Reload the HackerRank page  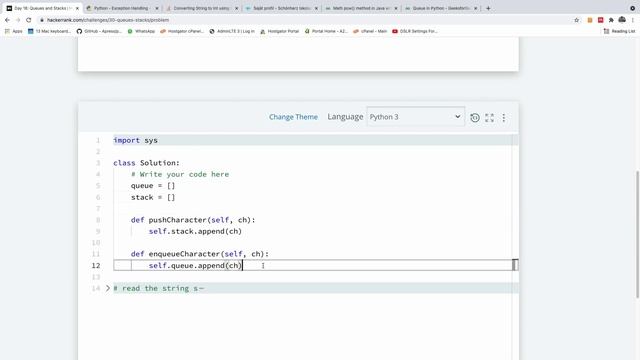(x=29, y=20)
